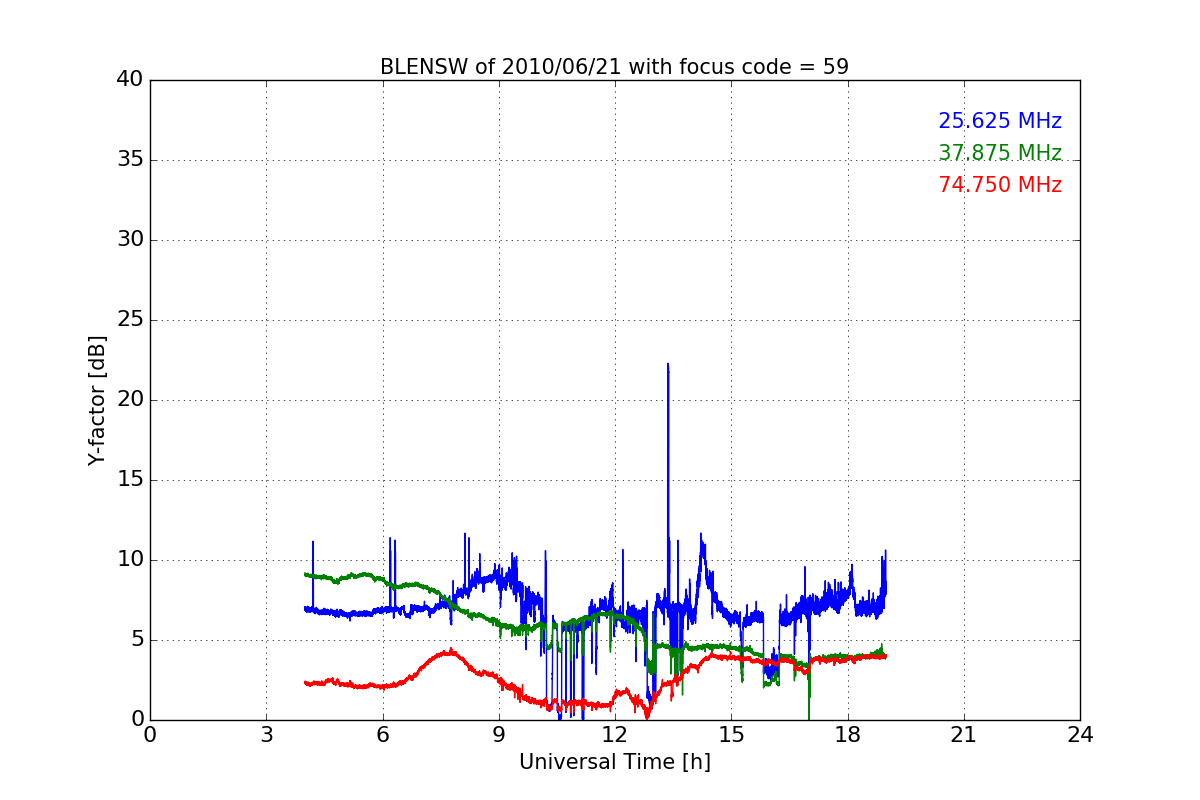Viewport: 1200px width, 800px height.
Task: Click the y-axis tick label '5'
Action: (x=137, y=640)
